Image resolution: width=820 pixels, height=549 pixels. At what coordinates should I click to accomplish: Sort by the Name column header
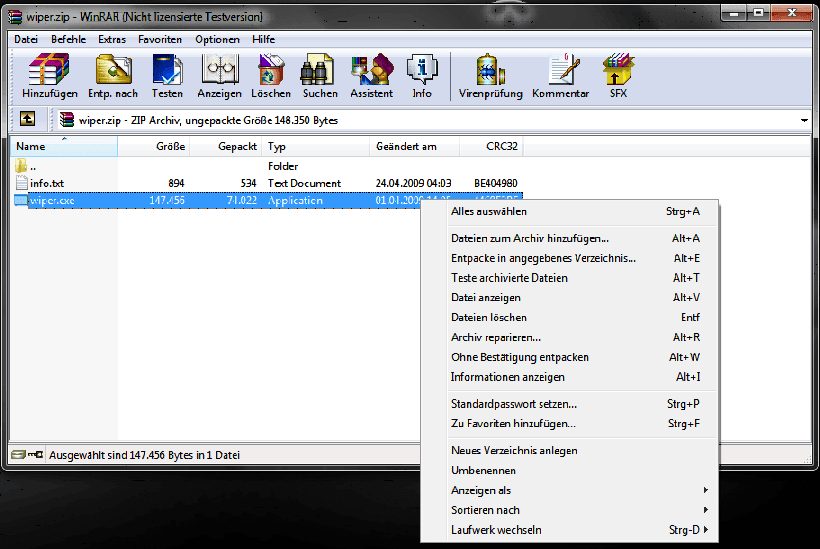pyautogui.click(x=64, y=146)
